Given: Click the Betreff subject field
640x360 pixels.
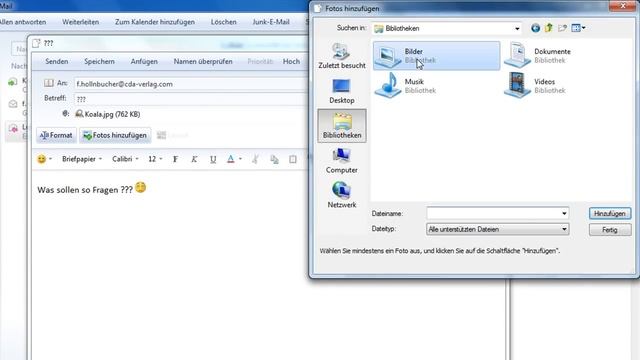Looking at the screenshot, I should [x=190, y=99].
